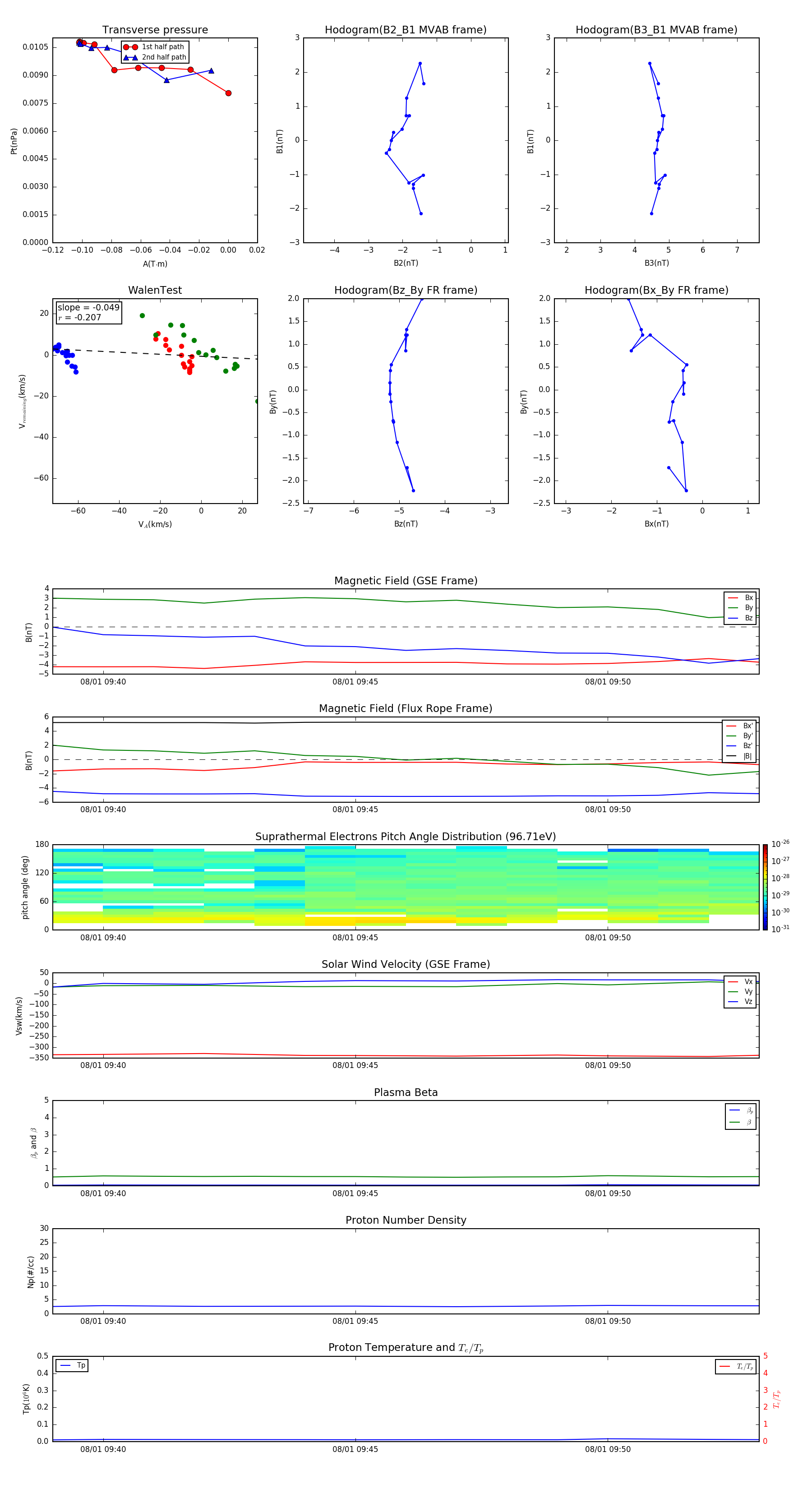Click '08/01 09:45' tick under GSE magnetic field

(355, 682)
